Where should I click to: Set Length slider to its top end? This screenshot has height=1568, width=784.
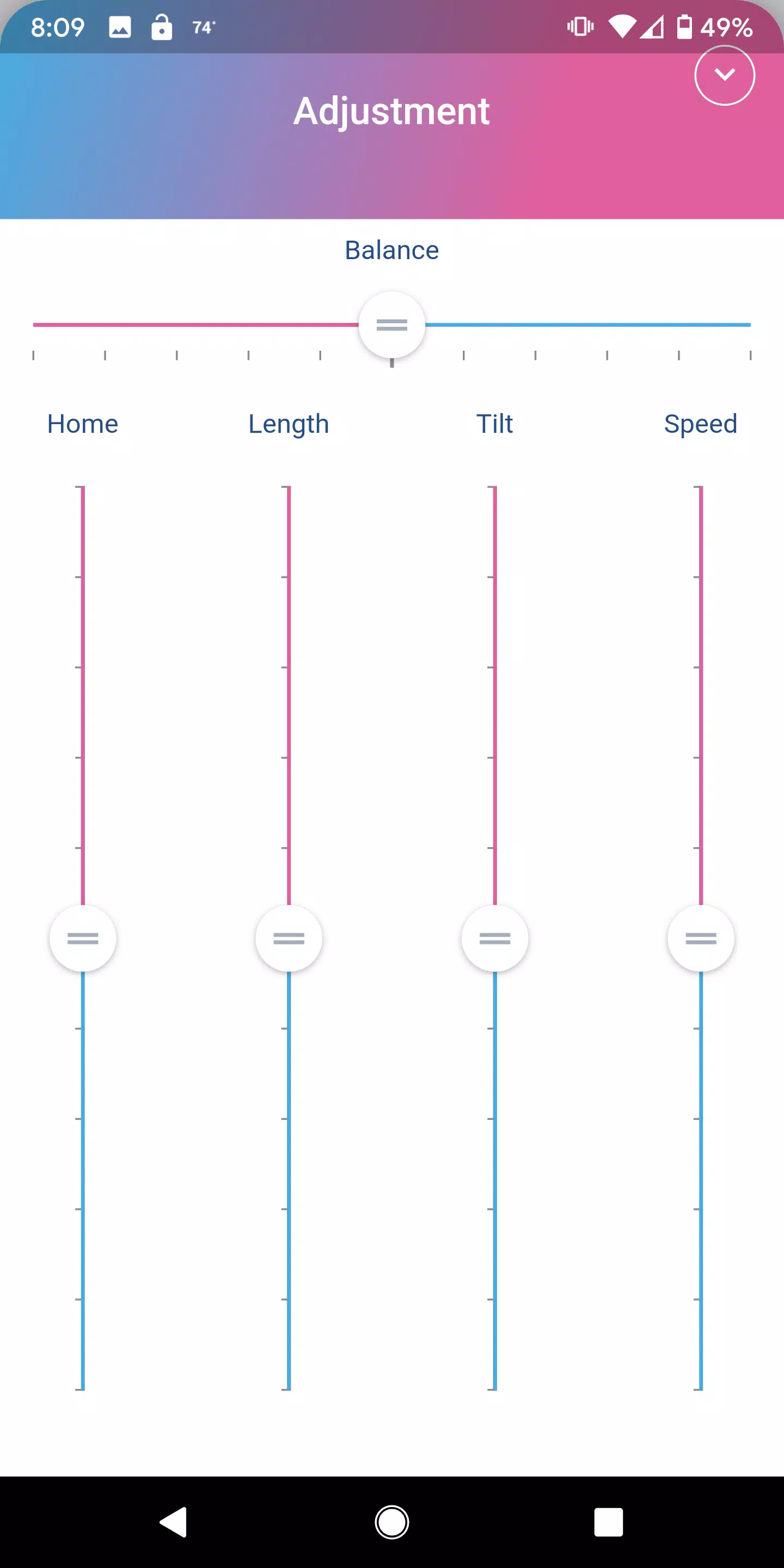[289, 487]
